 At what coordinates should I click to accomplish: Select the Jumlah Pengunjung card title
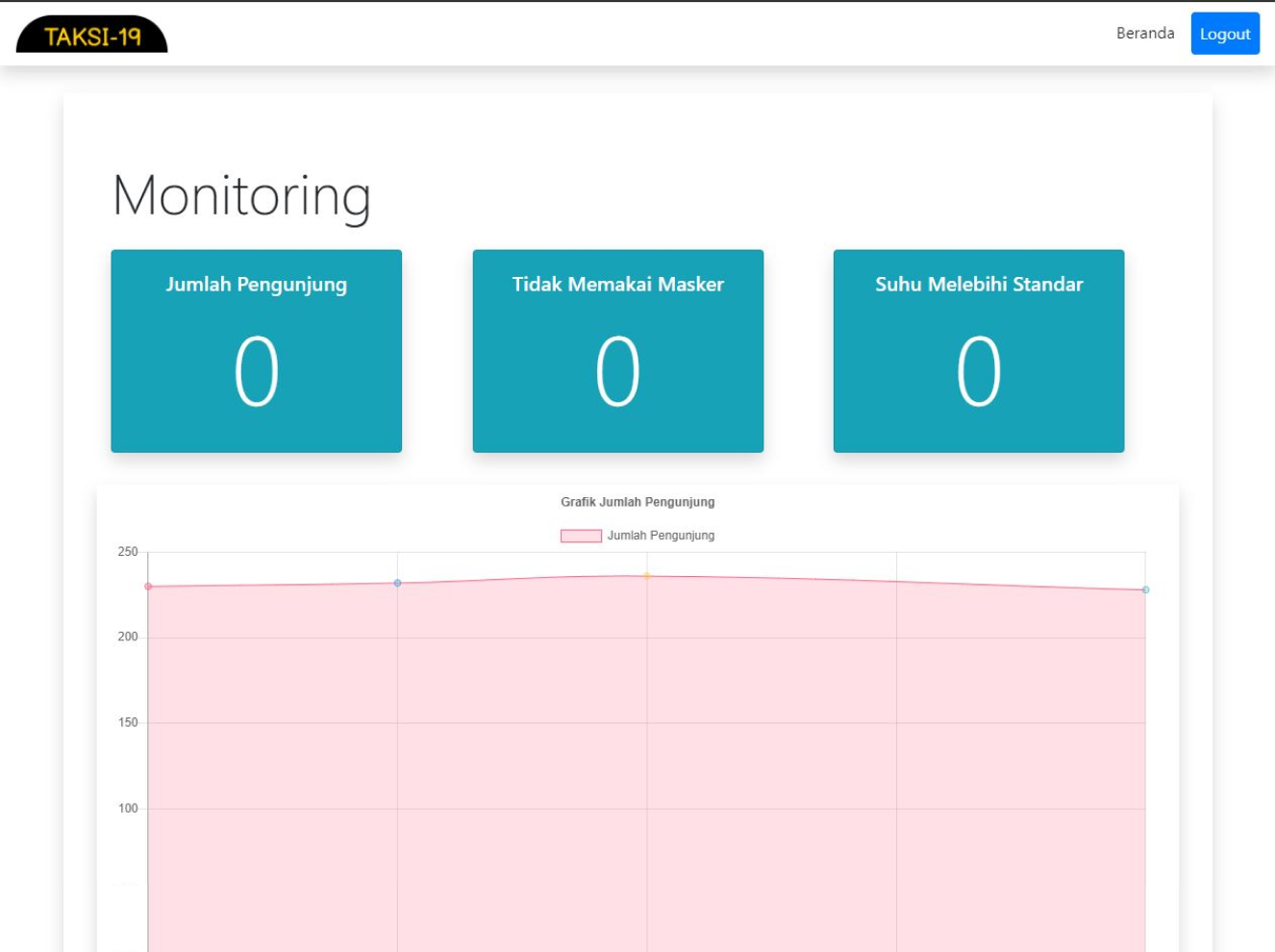pos(256,285)
